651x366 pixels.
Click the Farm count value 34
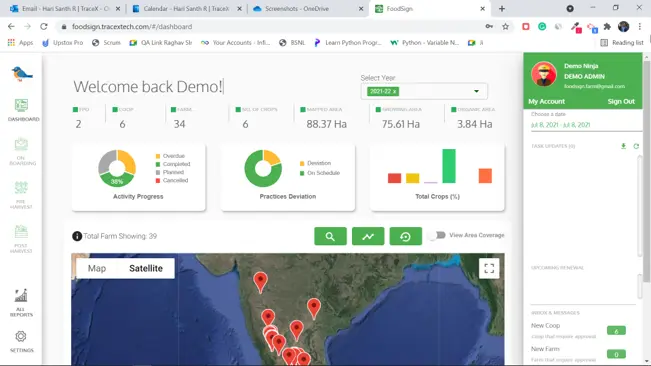[179, 124]
